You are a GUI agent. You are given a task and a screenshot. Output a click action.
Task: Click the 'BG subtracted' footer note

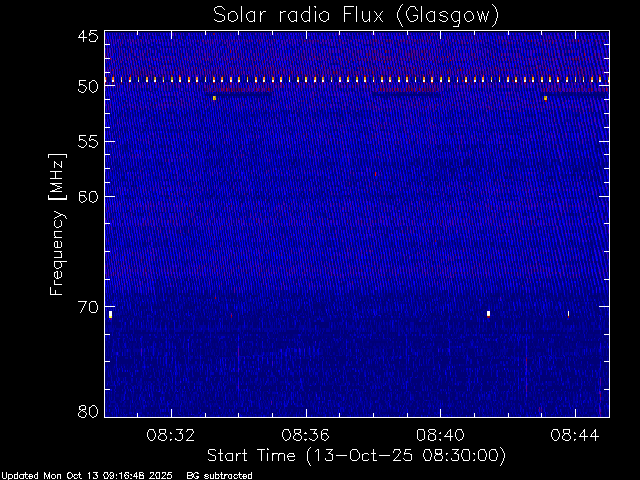click(220, 476)
